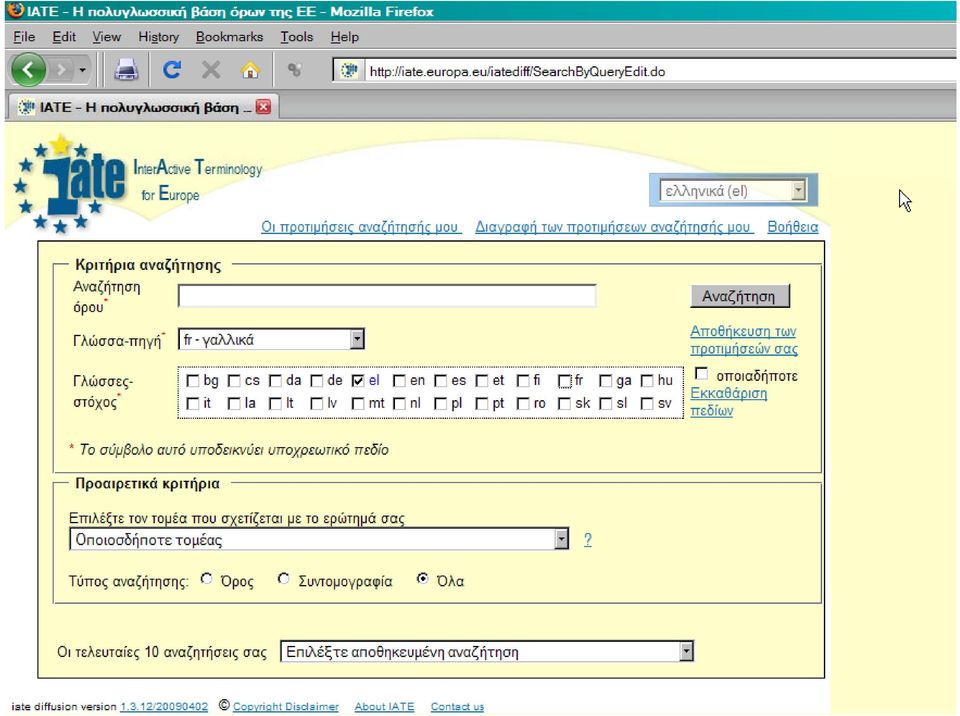Open 'Οι προτιμήσεις αναζήτησής μου' link
This screenshot has width=960, height=716.
pyautogui.click(x=361, y=227)
